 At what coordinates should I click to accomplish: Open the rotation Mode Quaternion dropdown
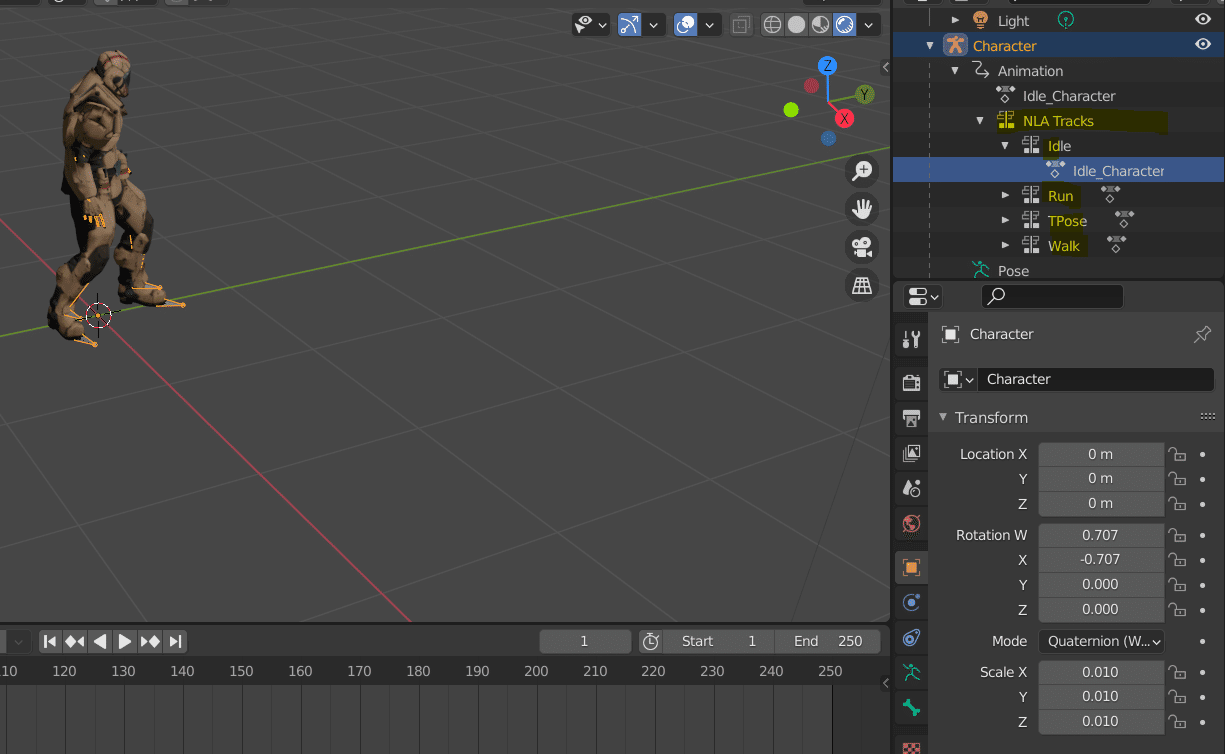[1101, 641]
